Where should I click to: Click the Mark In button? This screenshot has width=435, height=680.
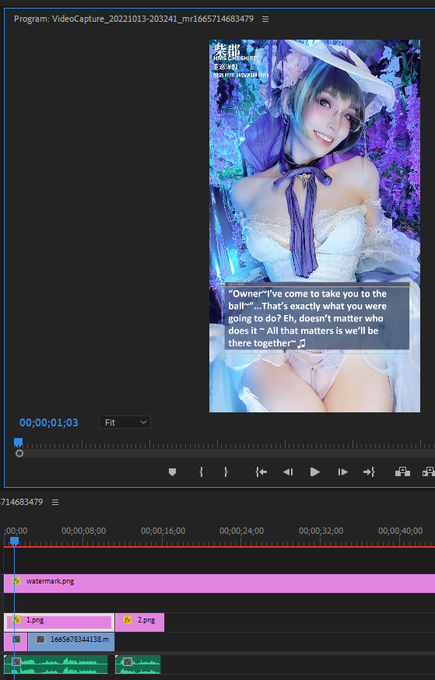pyautogui.click(x=201, y=472)
